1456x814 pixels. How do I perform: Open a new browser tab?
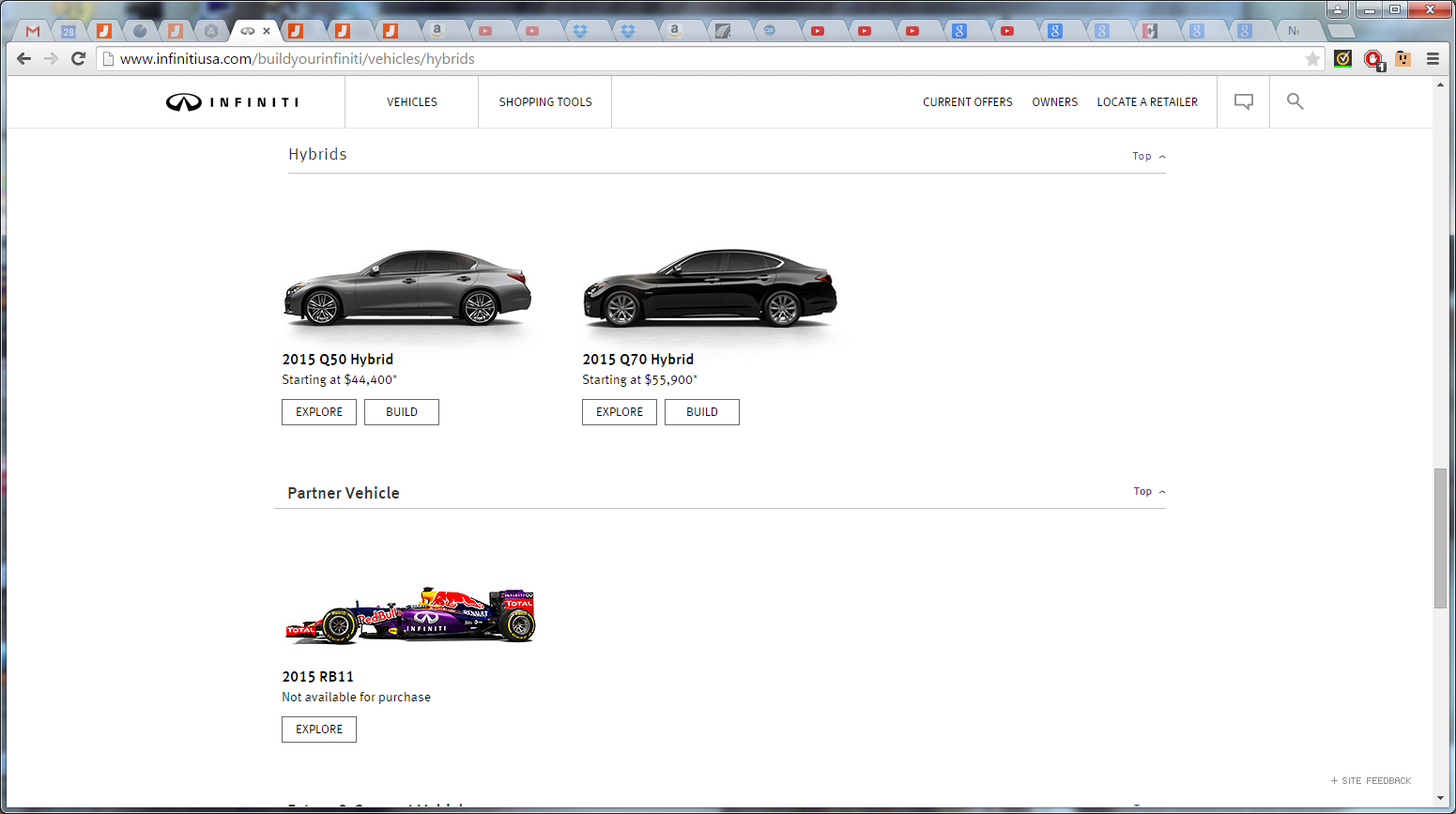tap(1340, 31)
